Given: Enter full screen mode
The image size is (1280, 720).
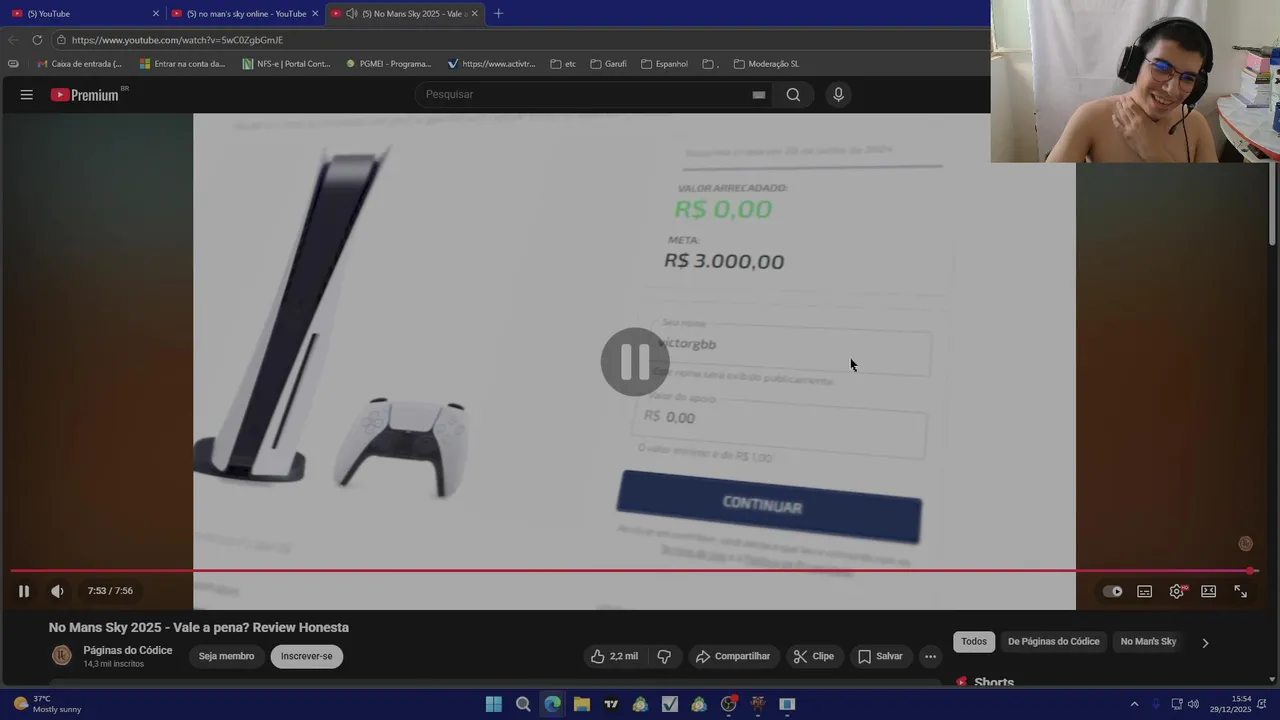Looking at the screenshot, I should (x=1240, y=591).
